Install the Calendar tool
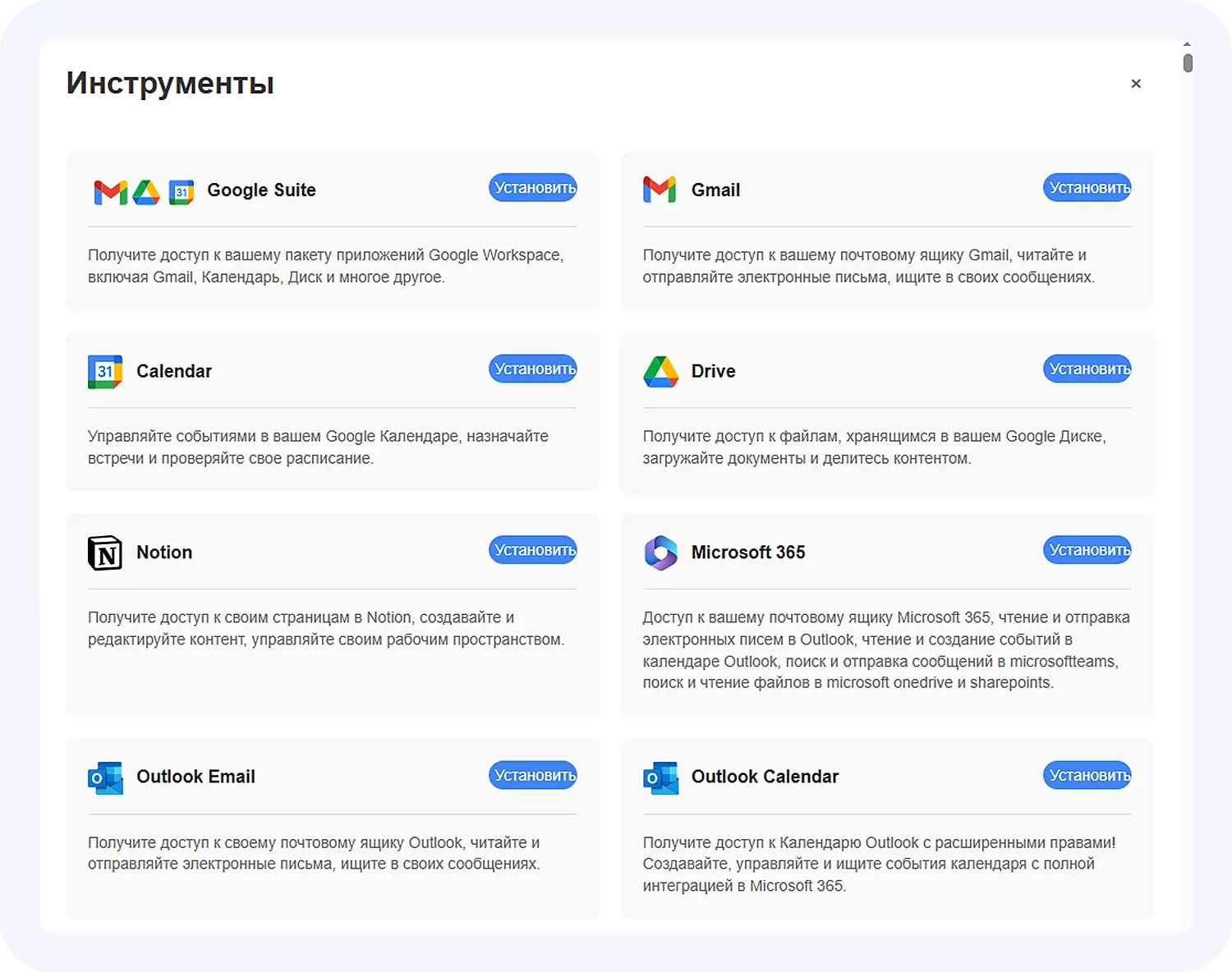 click(533, 369)
